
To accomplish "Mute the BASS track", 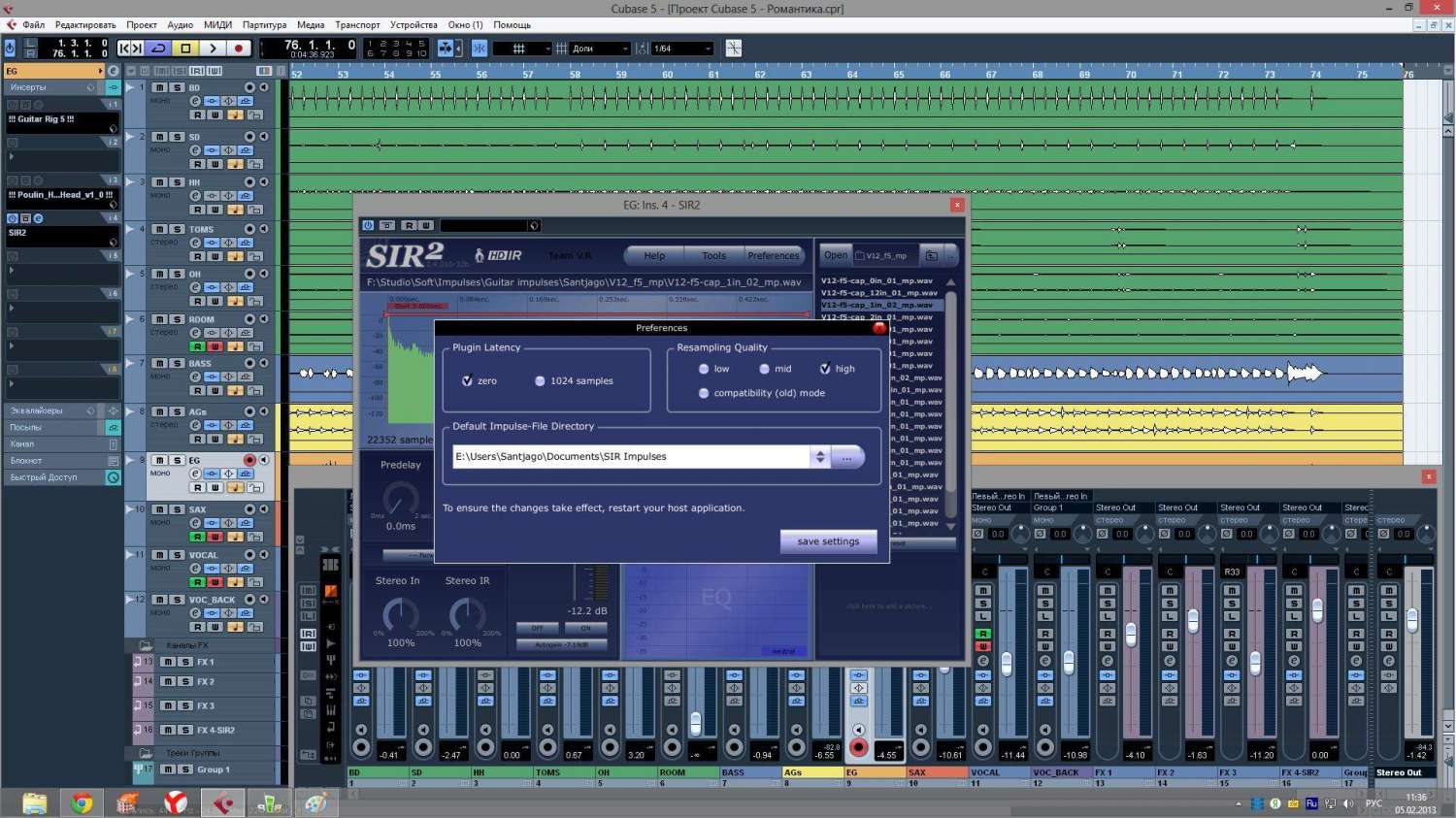I will click(159, 363).
